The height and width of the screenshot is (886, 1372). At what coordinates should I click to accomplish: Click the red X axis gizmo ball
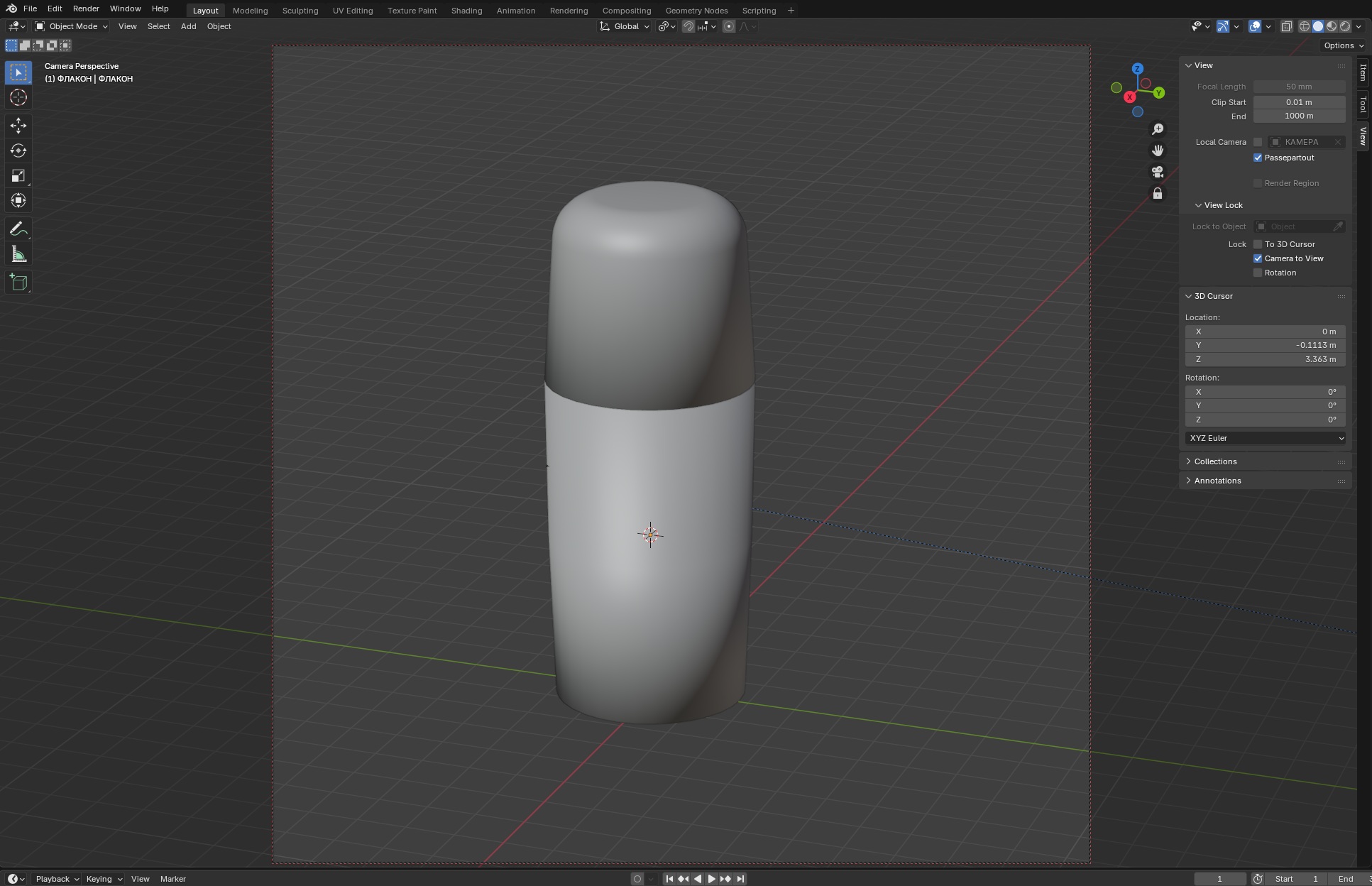(x=1129, y=97)
